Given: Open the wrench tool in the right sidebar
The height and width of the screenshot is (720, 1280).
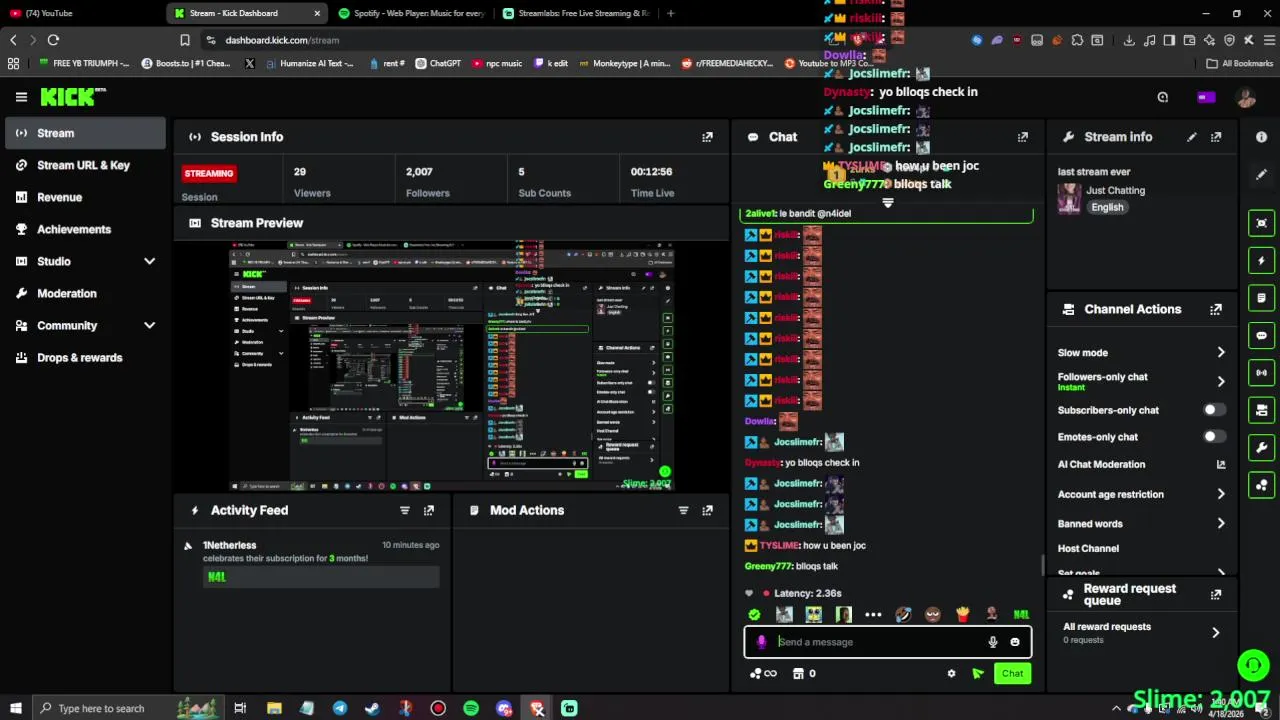Looking at the screenshot, I should (1262, 448).
